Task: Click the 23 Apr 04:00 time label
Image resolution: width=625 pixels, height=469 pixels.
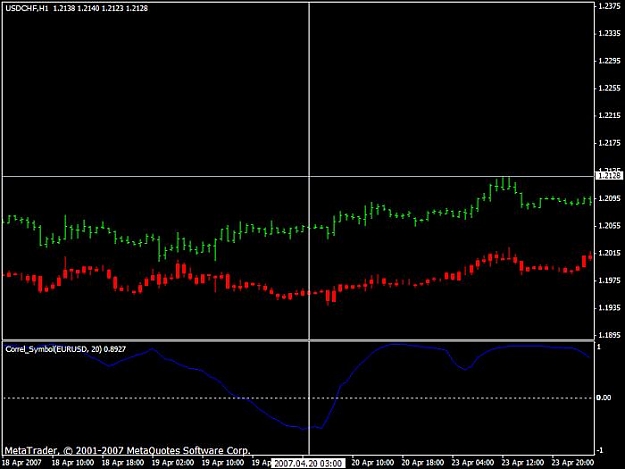Action: [x=473, y=463]
